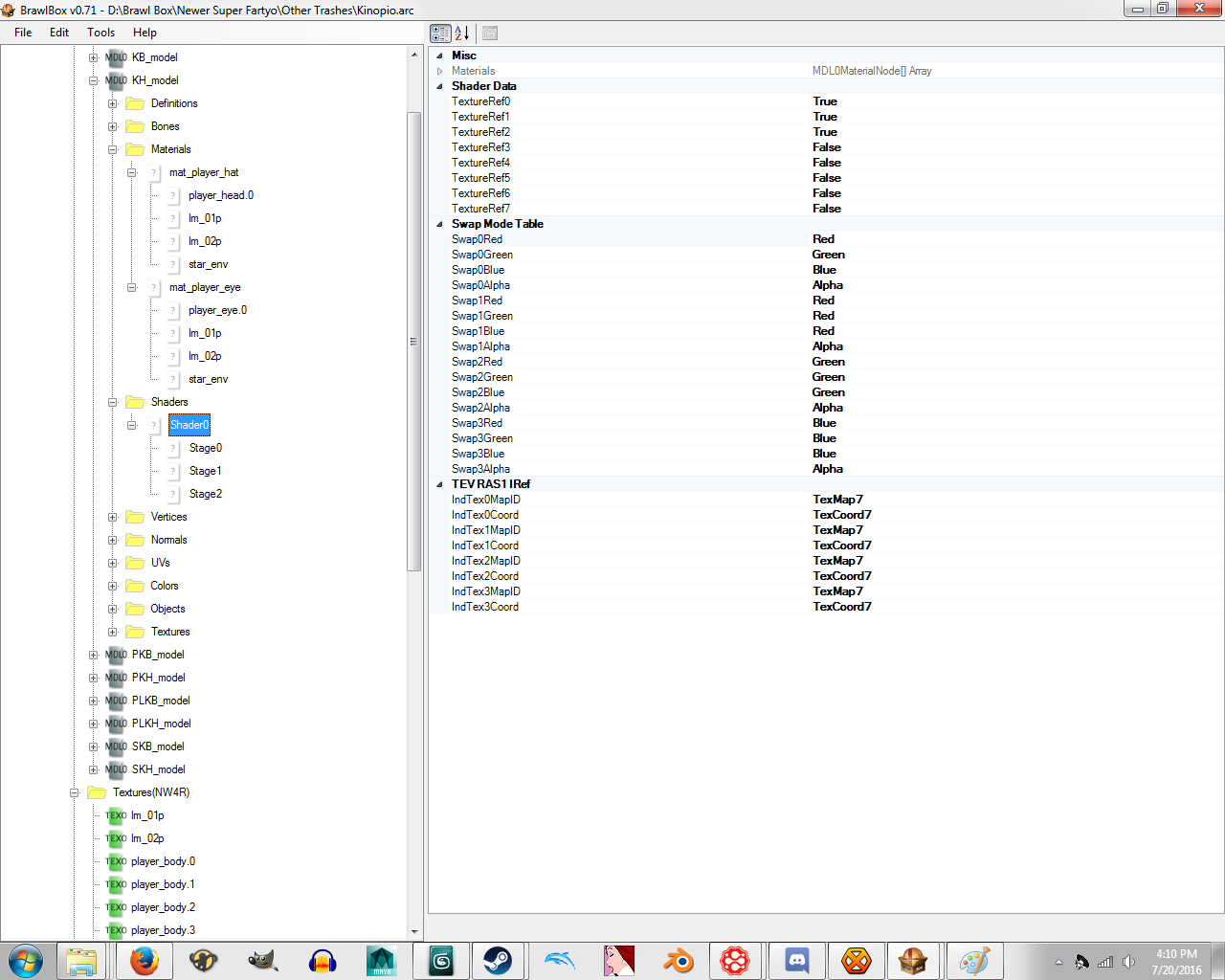Click the Firefox taskbar icon
Viewport: 1225px width, 980px height.
145,960
